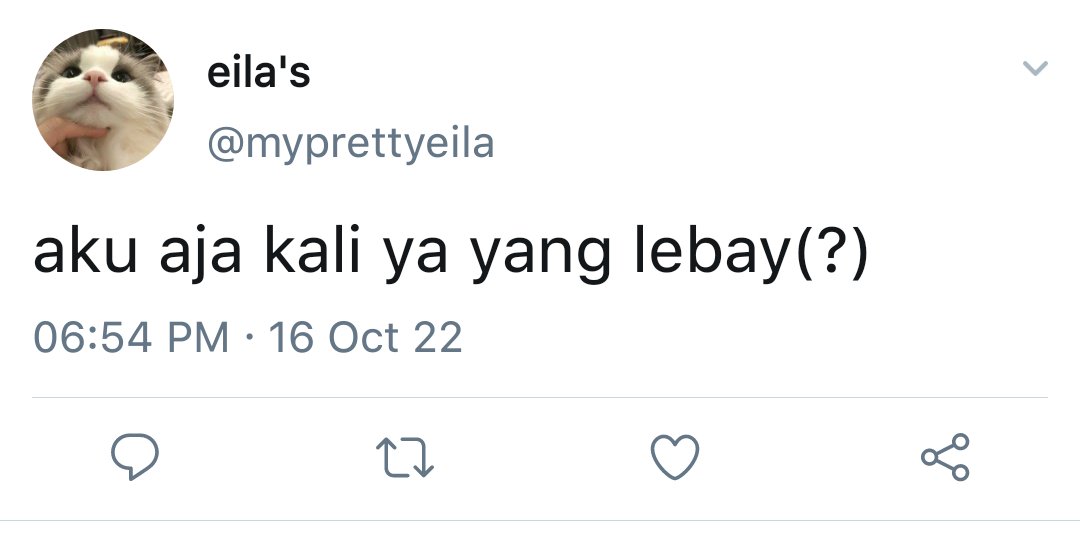Click the word 'aku' in the tweet

point(85,253)
